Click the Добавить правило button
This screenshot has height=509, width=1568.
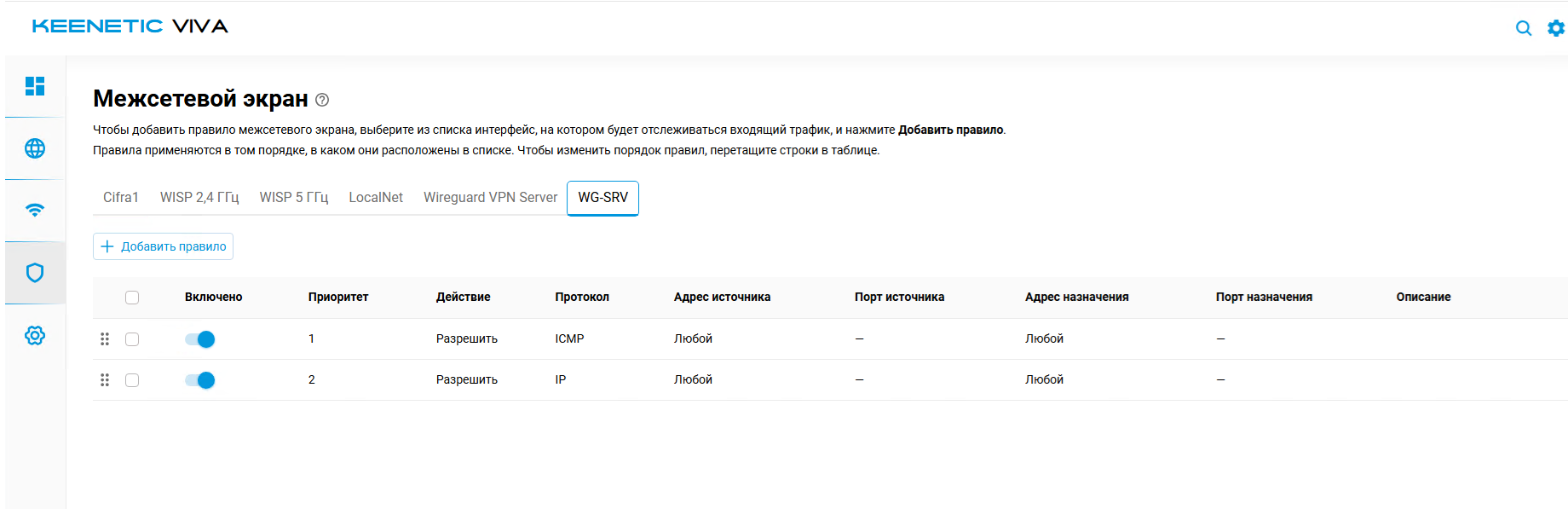(164, 246)
